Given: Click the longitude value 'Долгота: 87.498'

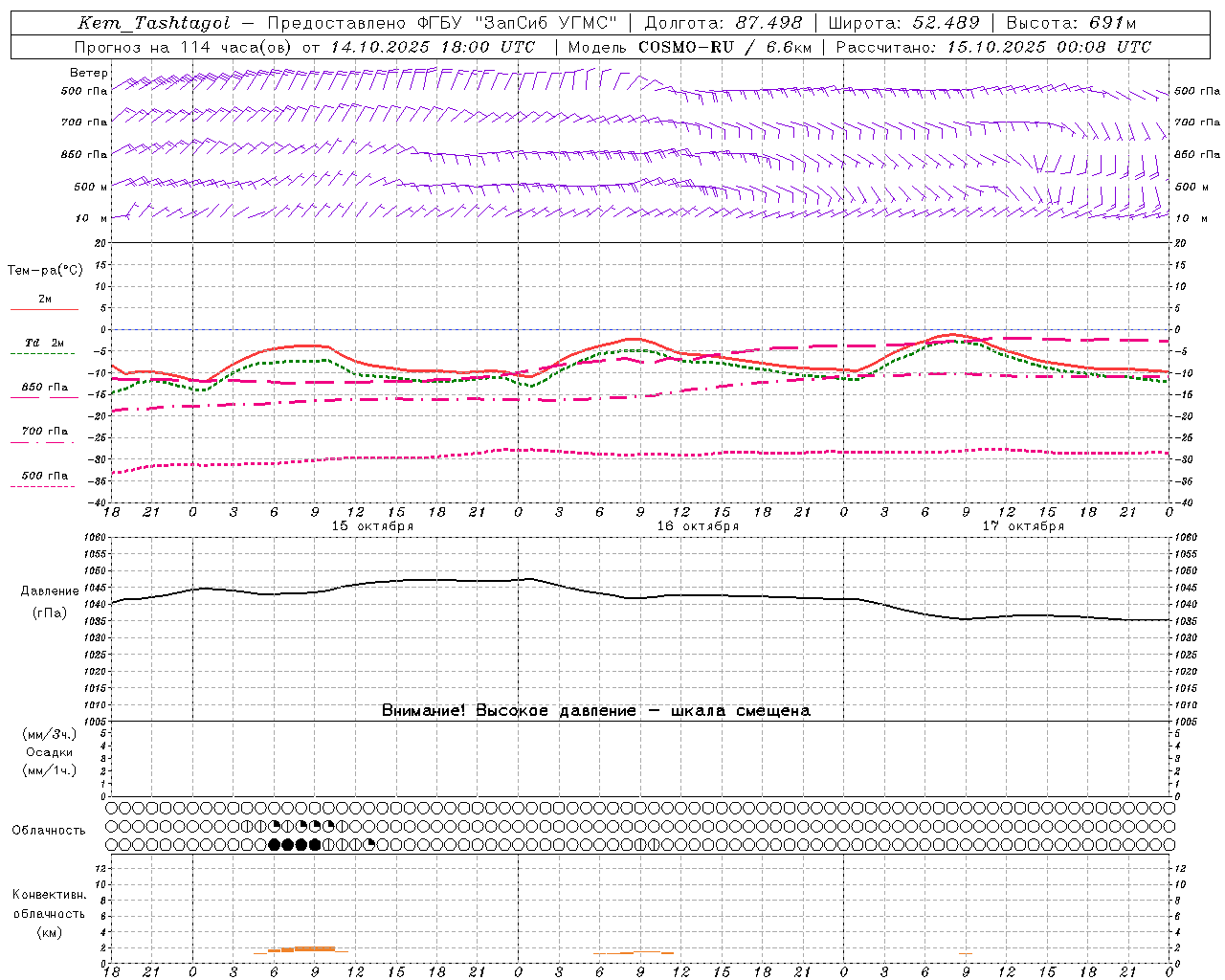Looking at the screenshot, I should [724, 23].
